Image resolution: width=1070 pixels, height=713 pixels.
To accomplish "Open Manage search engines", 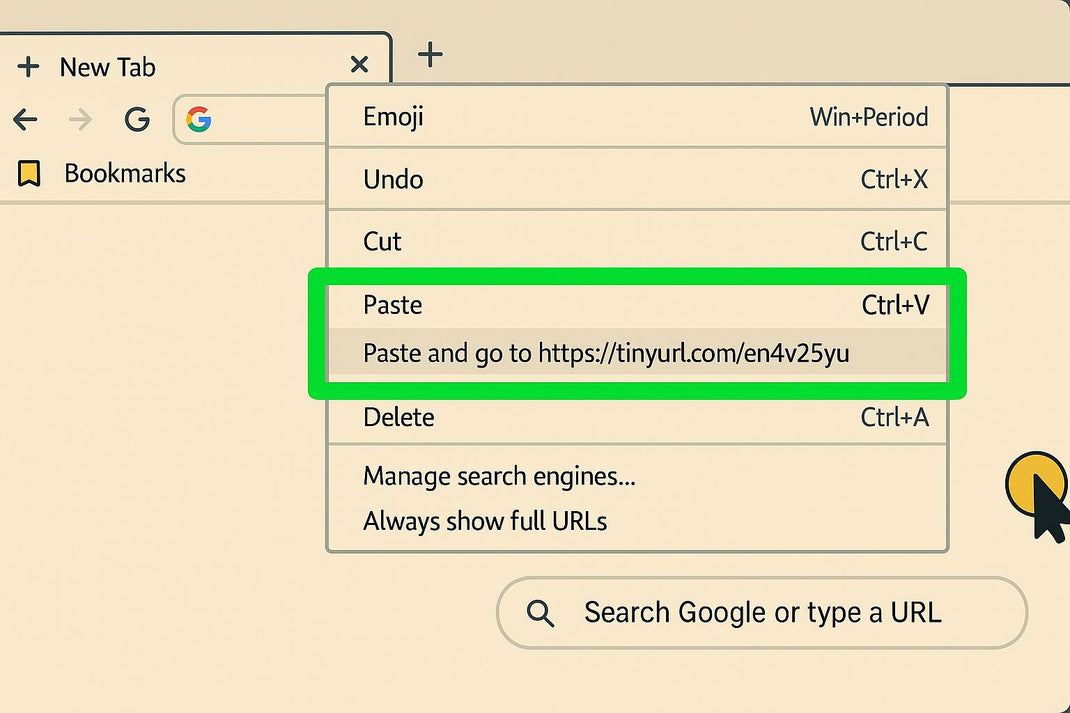I will [x=500, y=476].
